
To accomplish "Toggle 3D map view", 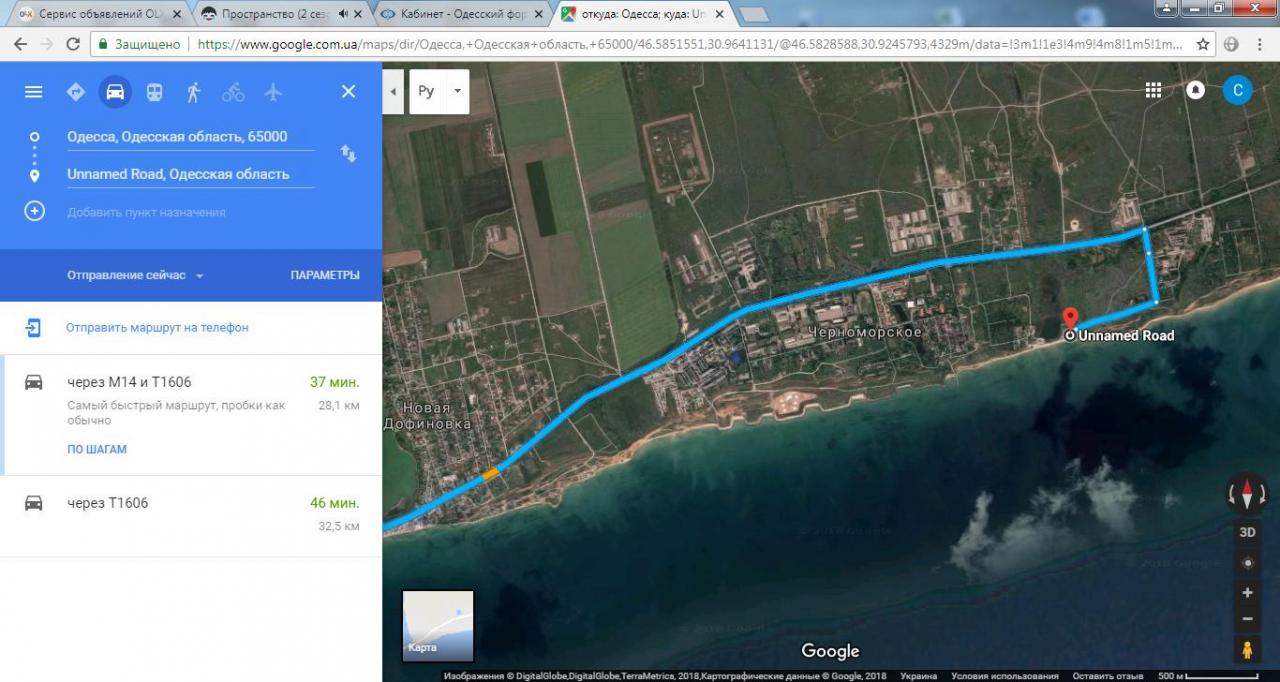I will 1247,533.
